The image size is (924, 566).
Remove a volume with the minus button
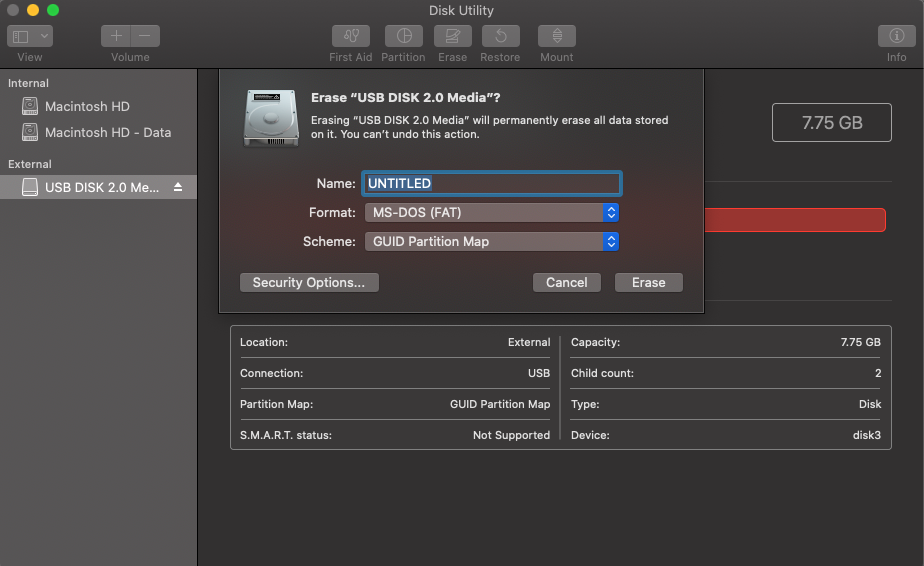tap(145, 36)
